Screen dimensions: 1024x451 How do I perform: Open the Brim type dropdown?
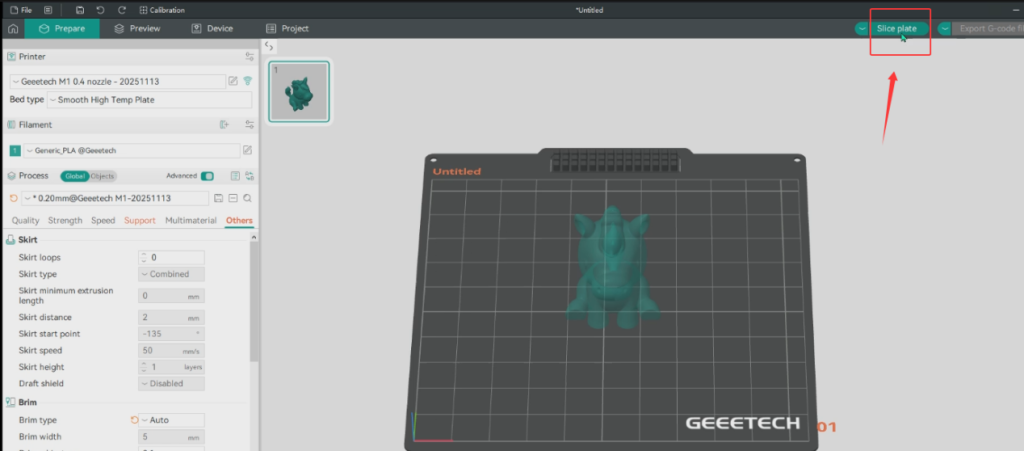[x=171, y=420]
